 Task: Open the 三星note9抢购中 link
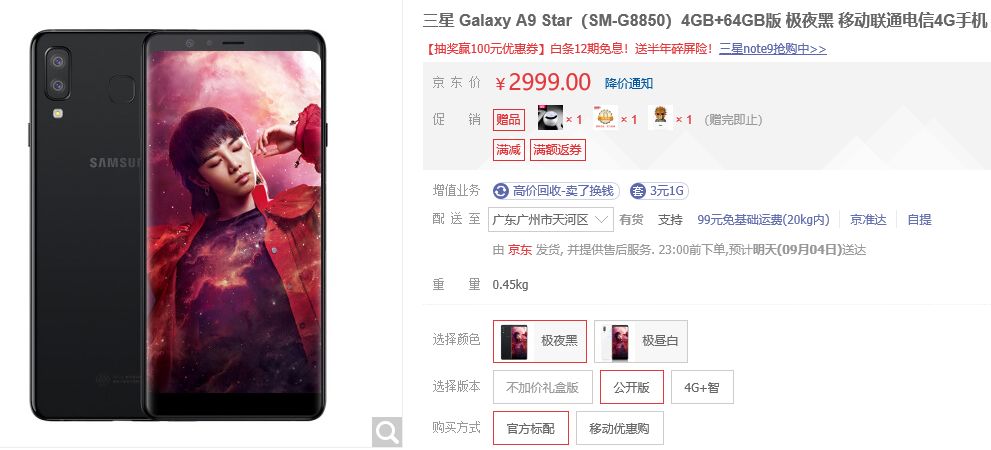click(x=773, y=49)
